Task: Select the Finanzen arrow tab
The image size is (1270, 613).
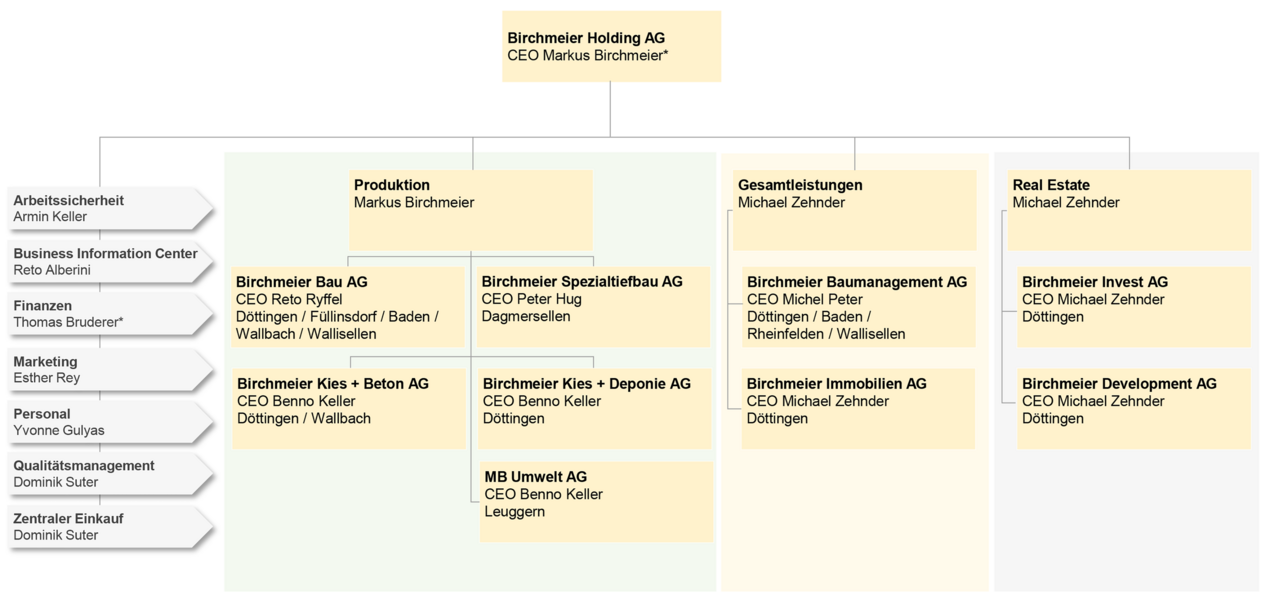Action: (x=108, y=314)
